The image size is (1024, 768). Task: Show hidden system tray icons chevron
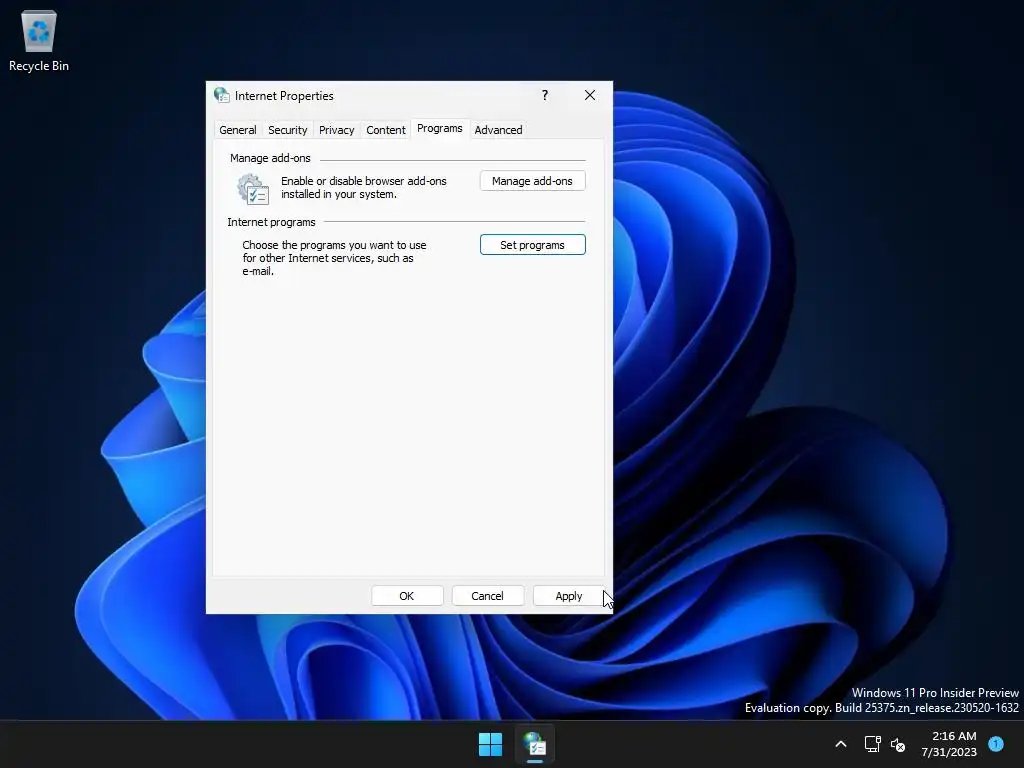coord(841,744)
